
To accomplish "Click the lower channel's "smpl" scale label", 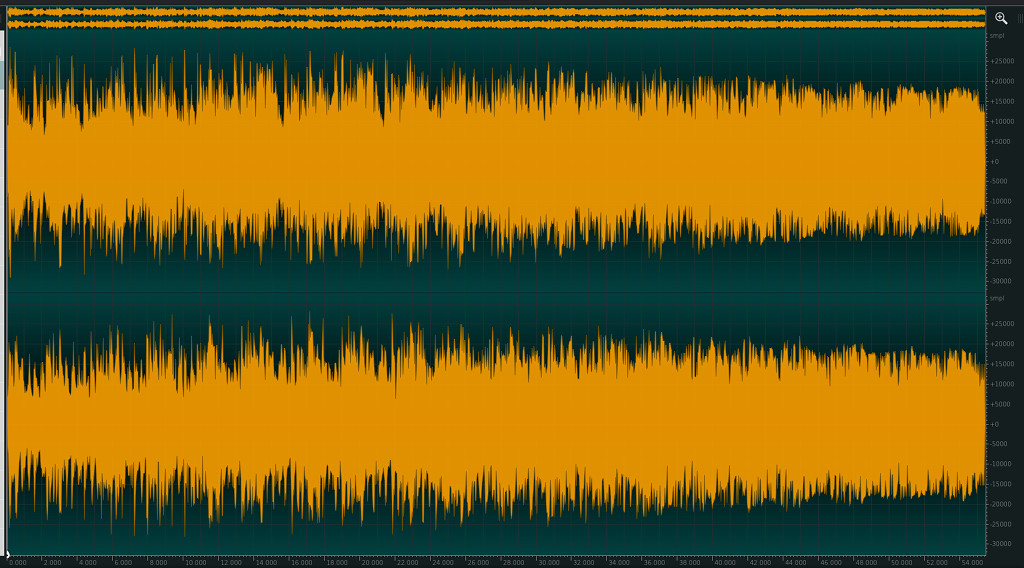I will [996, 299].
